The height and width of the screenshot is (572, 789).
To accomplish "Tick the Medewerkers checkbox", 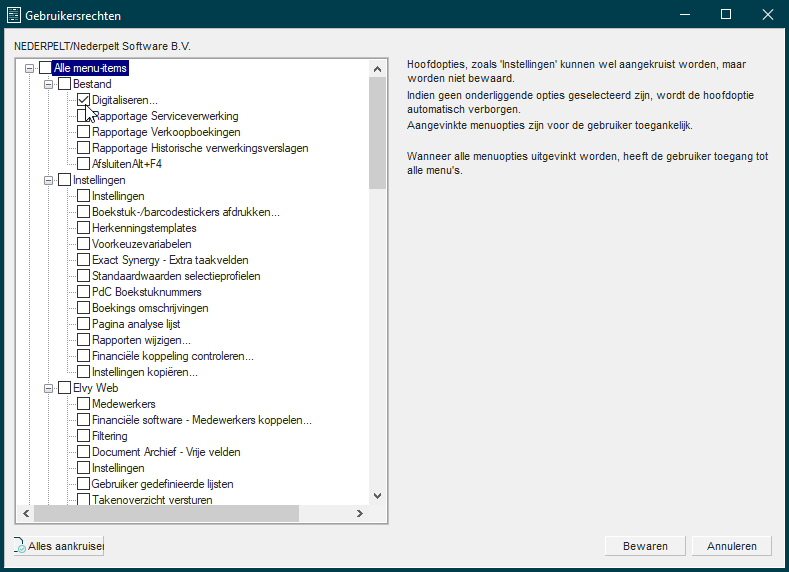I will 84,404.
